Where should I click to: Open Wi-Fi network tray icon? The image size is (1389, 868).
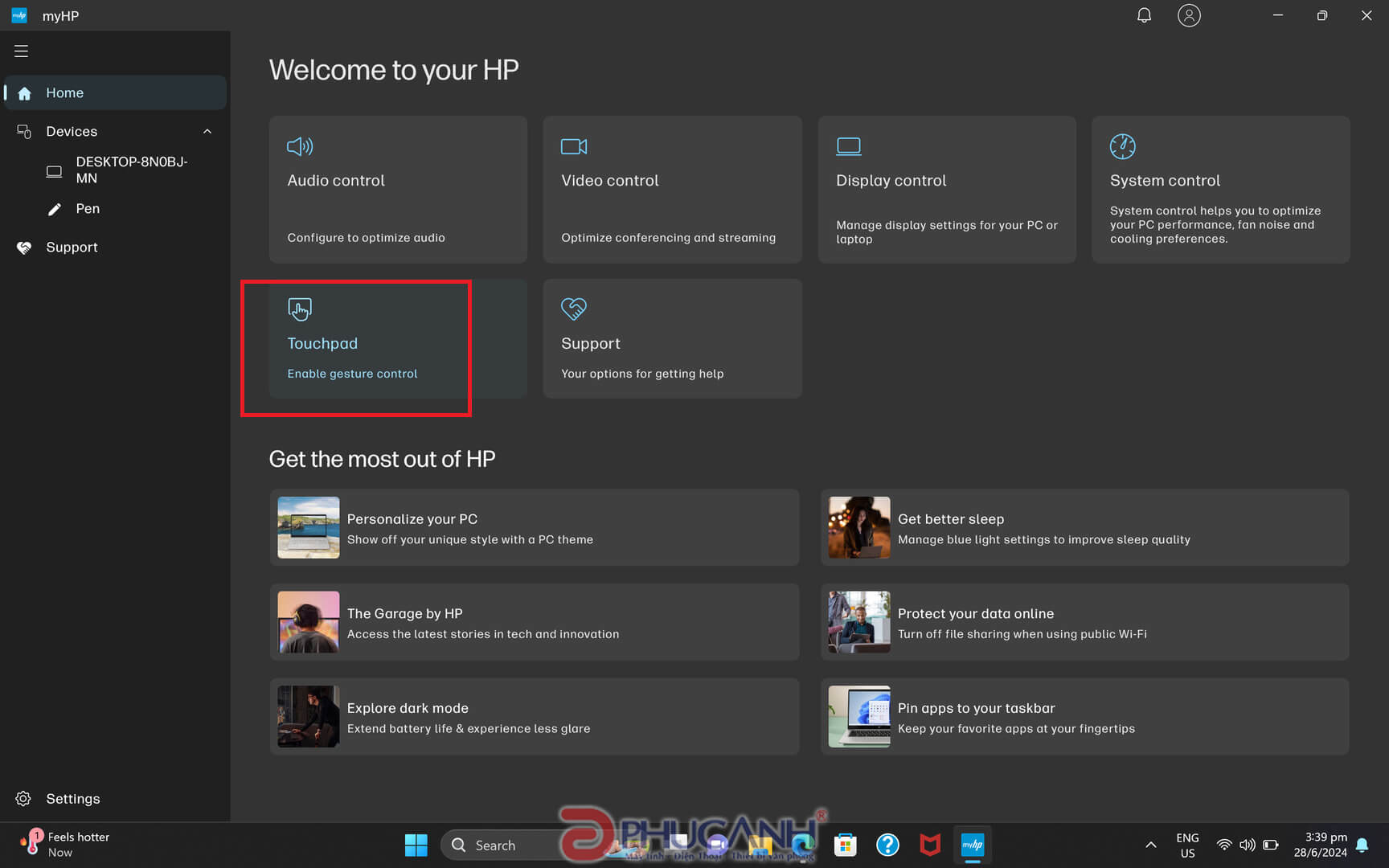click(1223, 845)
